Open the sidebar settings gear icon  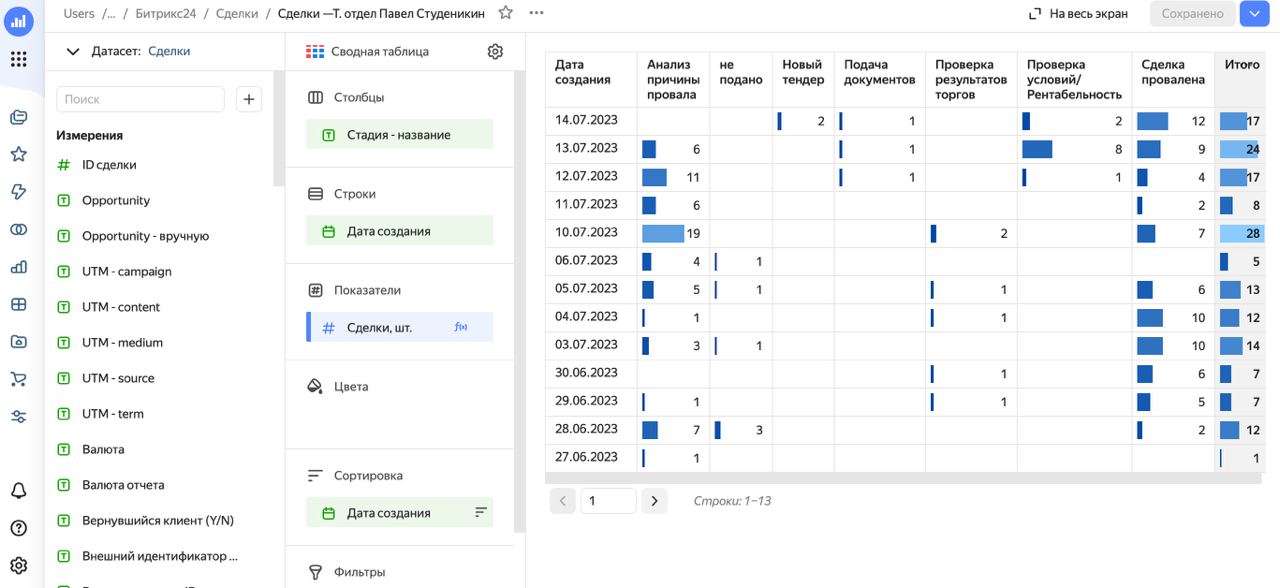[x=18, y=565]
